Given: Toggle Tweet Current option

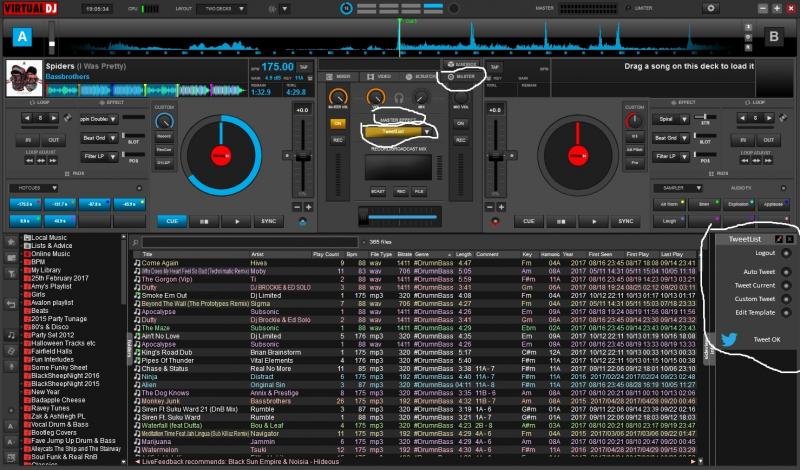Looking at the screenshot, I should coord(786,286).
